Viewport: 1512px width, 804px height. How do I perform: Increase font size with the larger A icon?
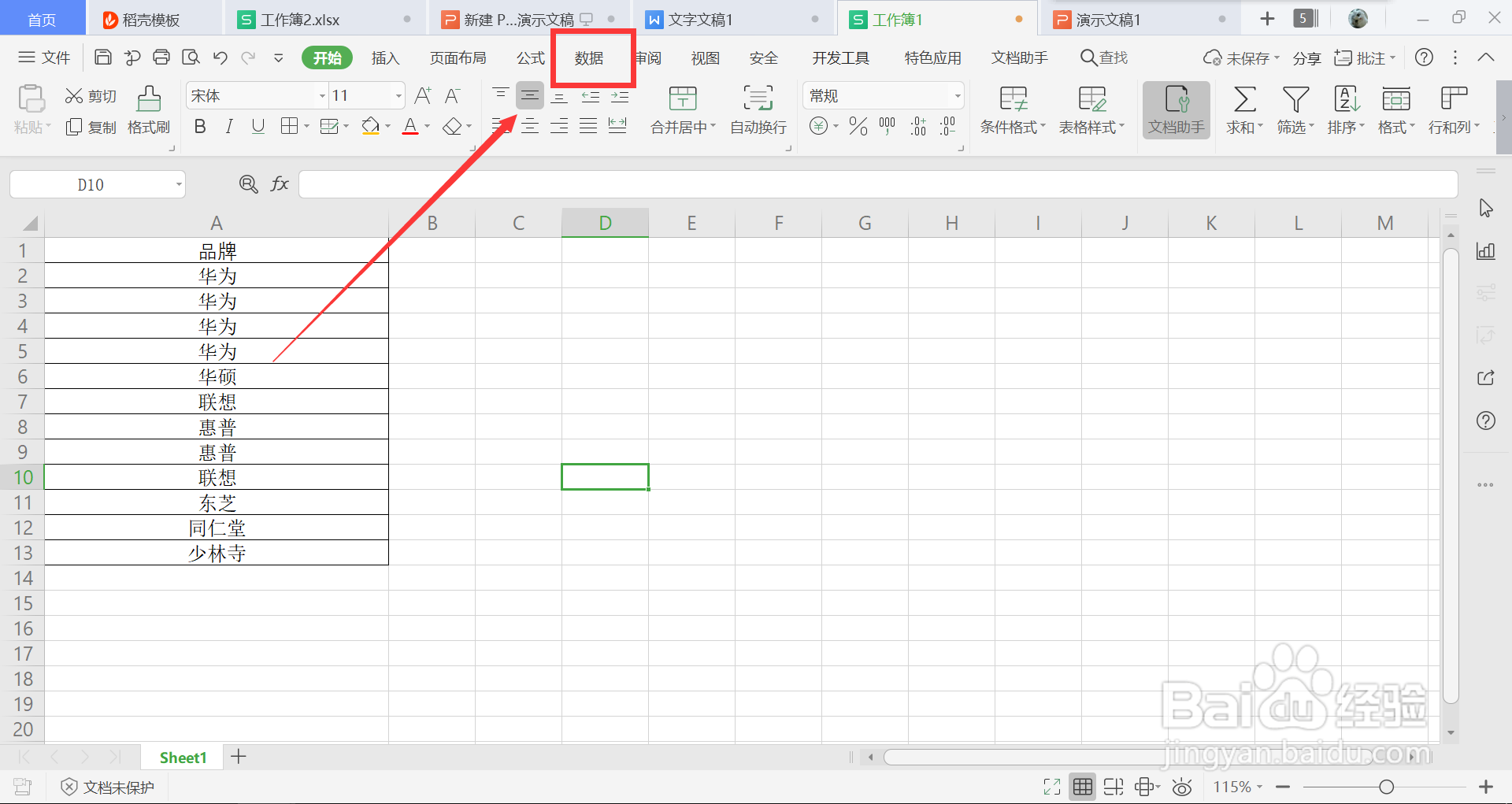pyautogui.click(x=423, y=96)
